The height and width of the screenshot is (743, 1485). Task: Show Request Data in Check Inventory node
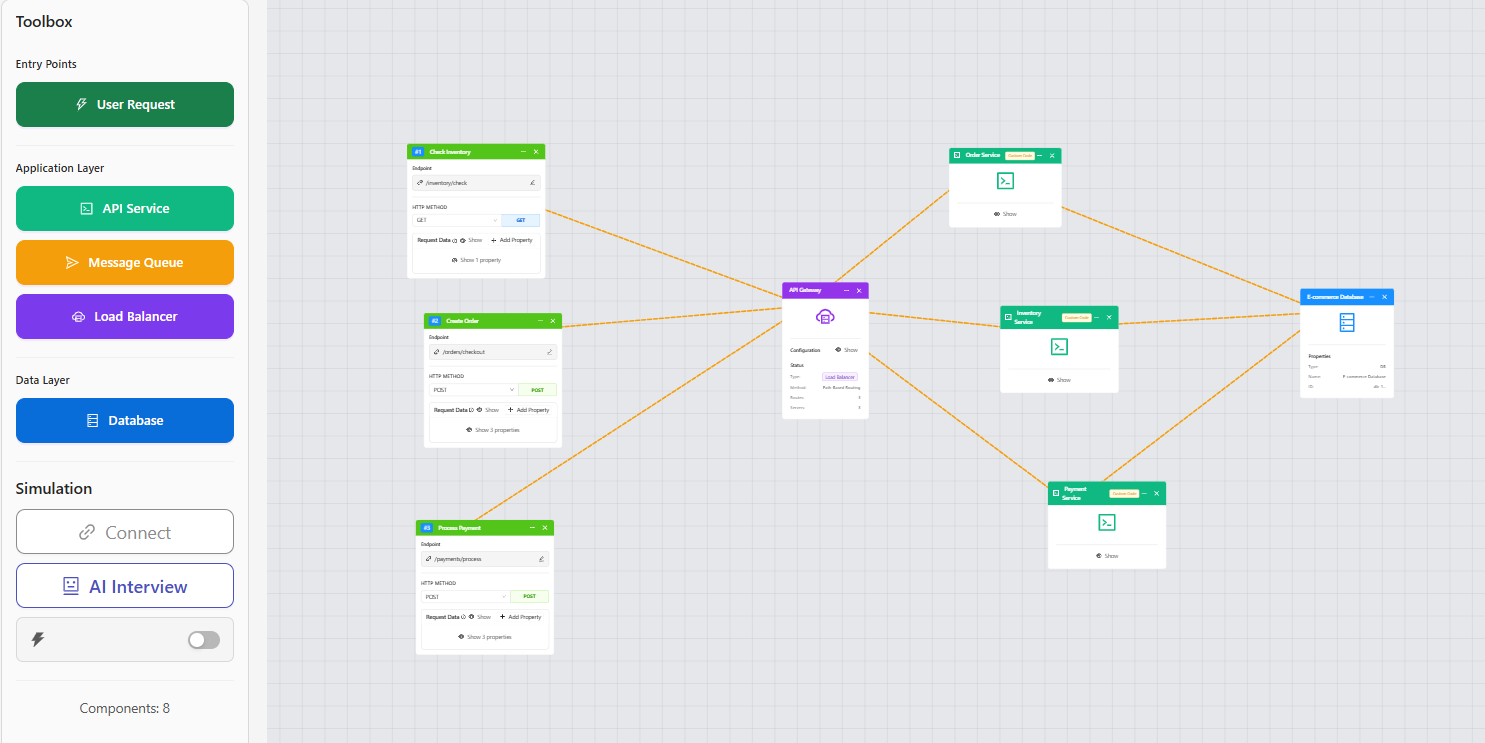pos(471,240)
